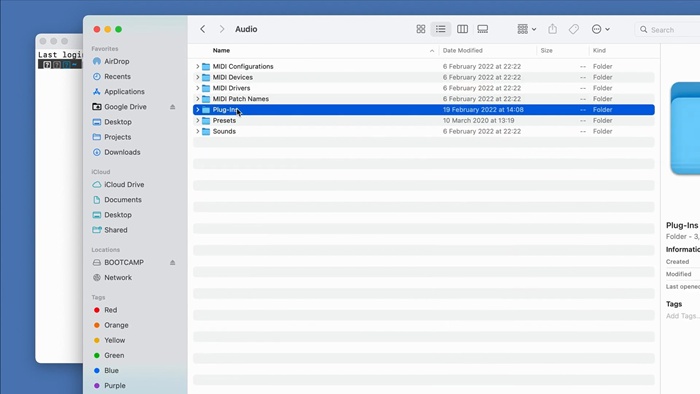Filter by the Red tag
The height and width of the screenshot is (394, 700).
point(110,310)
